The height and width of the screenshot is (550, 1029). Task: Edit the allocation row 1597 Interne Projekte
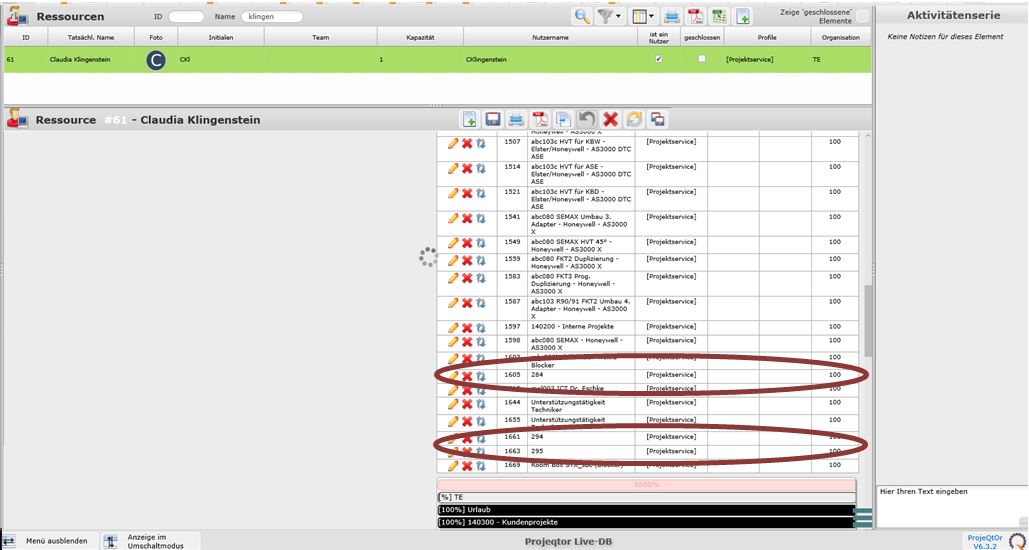453,327
